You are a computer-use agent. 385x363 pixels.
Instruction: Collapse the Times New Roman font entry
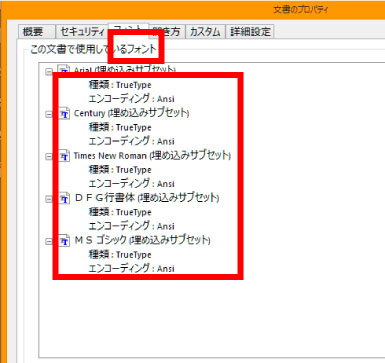[x=49, y=156]
